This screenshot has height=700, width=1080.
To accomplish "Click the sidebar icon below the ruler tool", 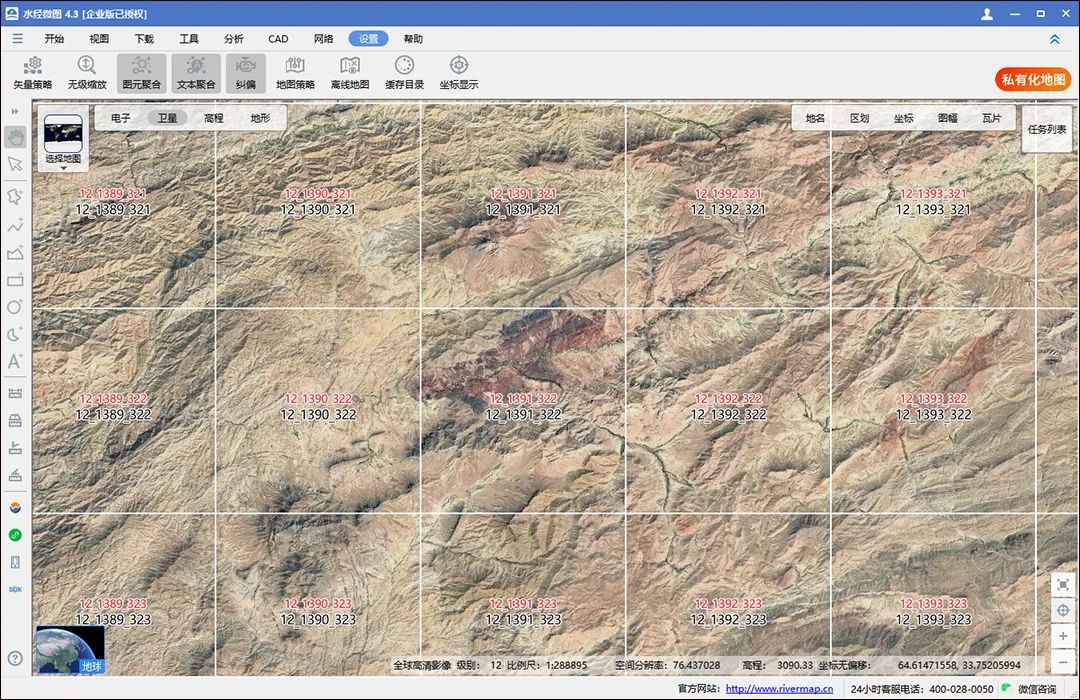I will [15, 420].
